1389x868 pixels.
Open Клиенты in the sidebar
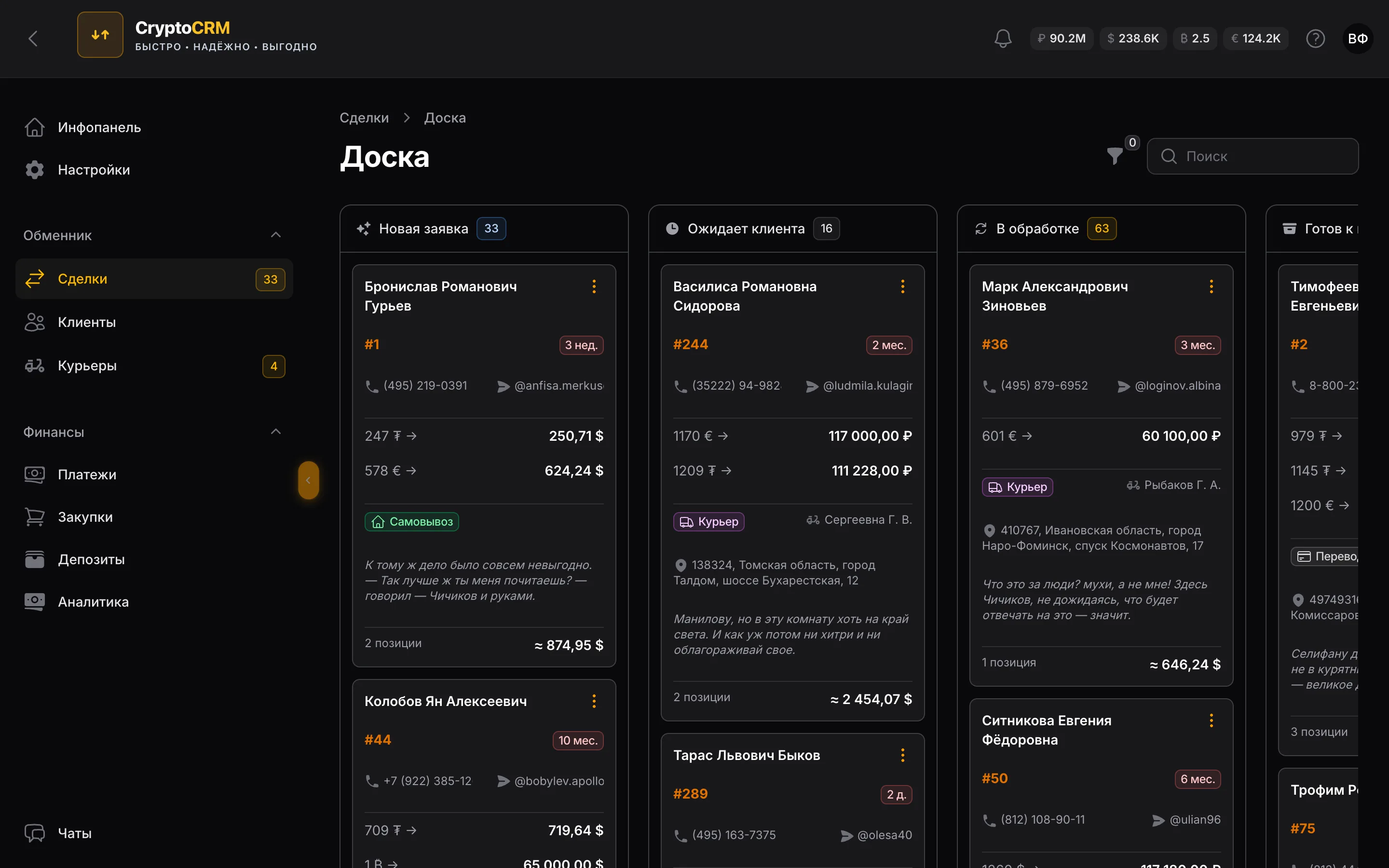click(x=154, y=322)
